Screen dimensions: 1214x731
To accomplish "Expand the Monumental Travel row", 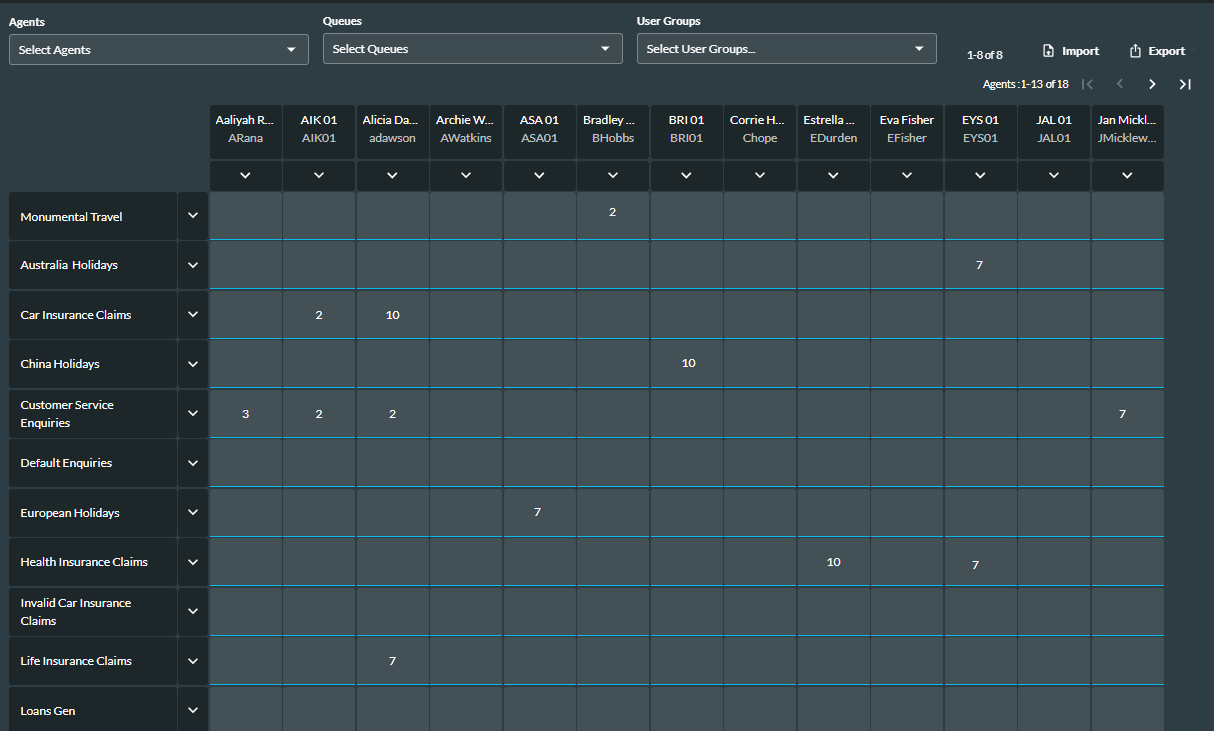I will pos(192,215).
